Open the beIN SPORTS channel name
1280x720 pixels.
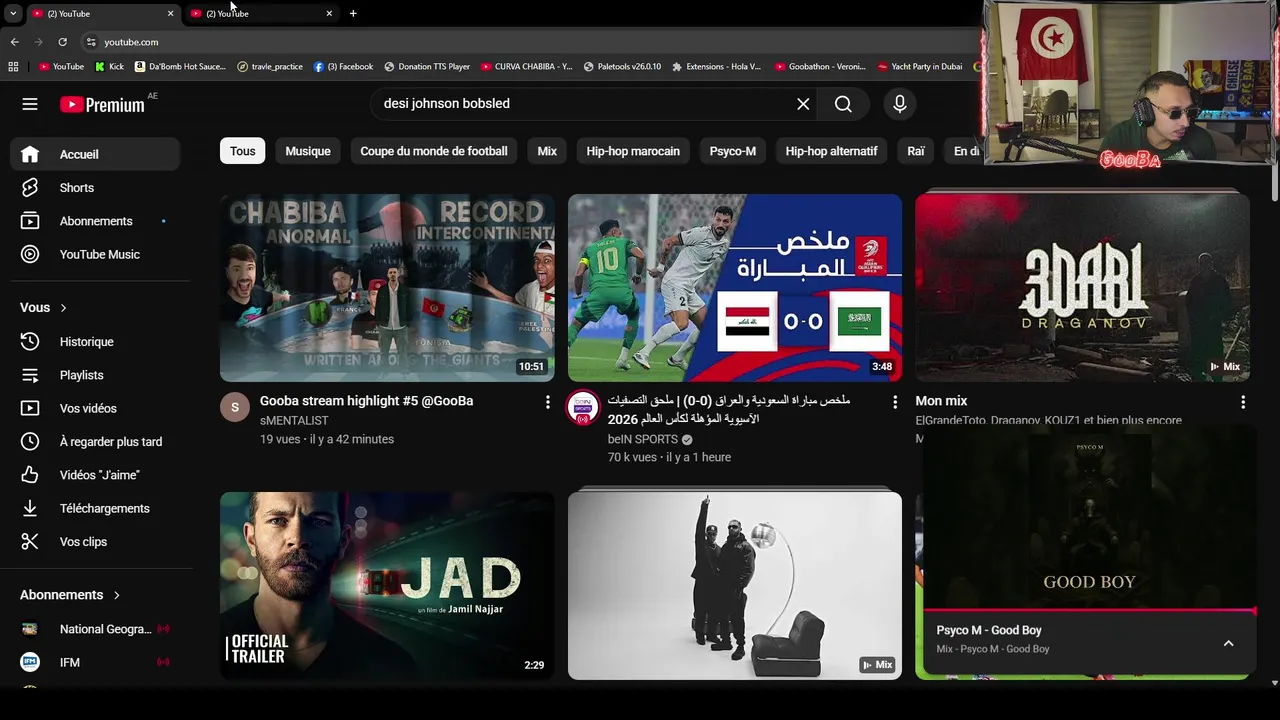(643, 439)
